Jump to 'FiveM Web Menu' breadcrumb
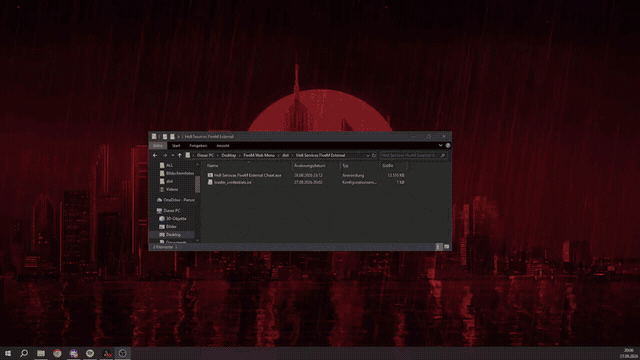Viewport: 640px width, 360px height. pos(259,155)
